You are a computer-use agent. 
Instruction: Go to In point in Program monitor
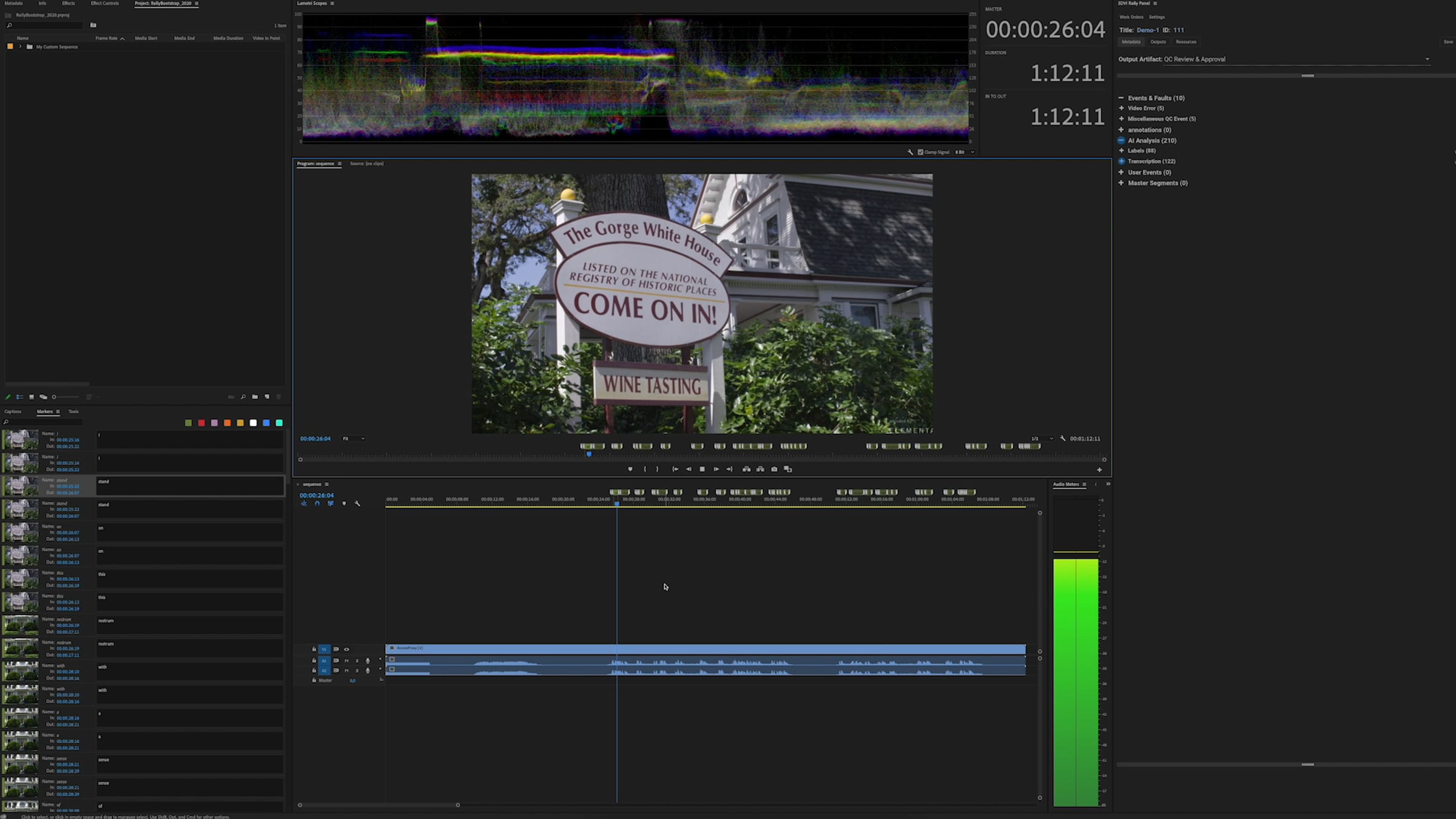pyautogui.click(x=675, y=469)
